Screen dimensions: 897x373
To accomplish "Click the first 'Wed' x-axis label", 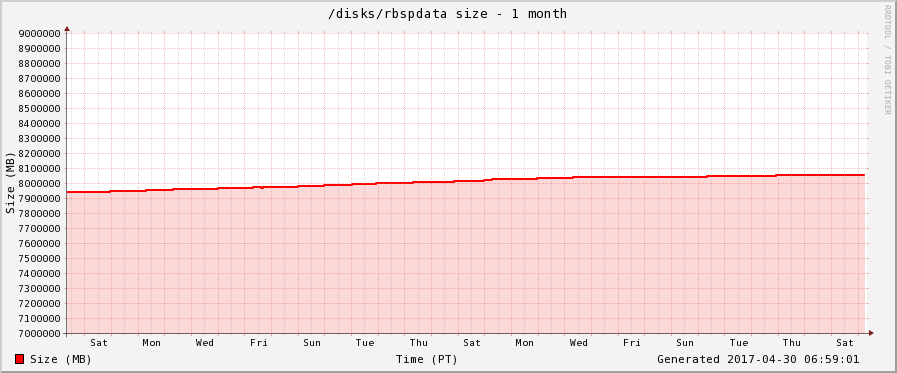I will 205,343.
